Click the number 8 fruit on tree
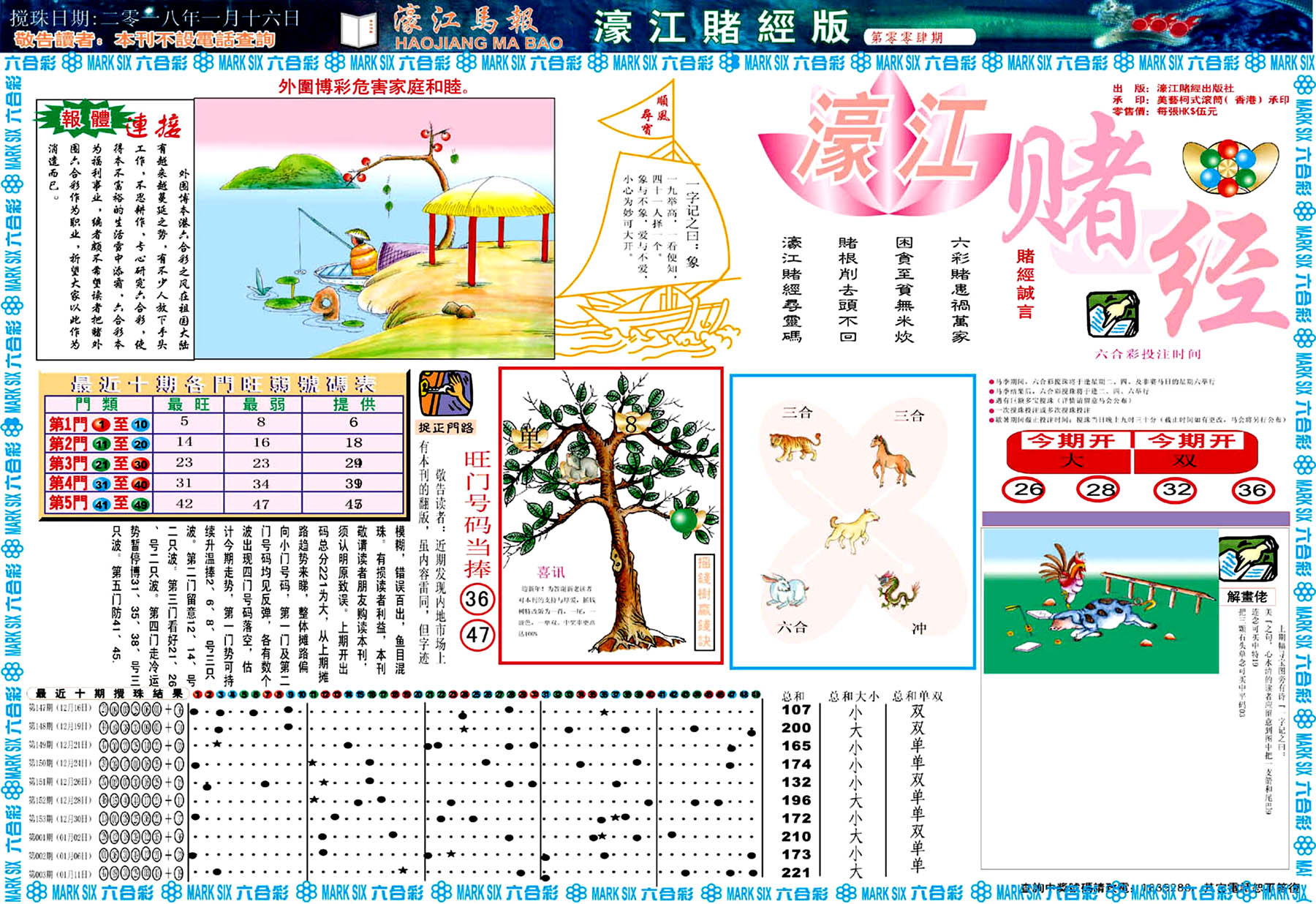The image size is (1316, 904). [x=630, y=423]
